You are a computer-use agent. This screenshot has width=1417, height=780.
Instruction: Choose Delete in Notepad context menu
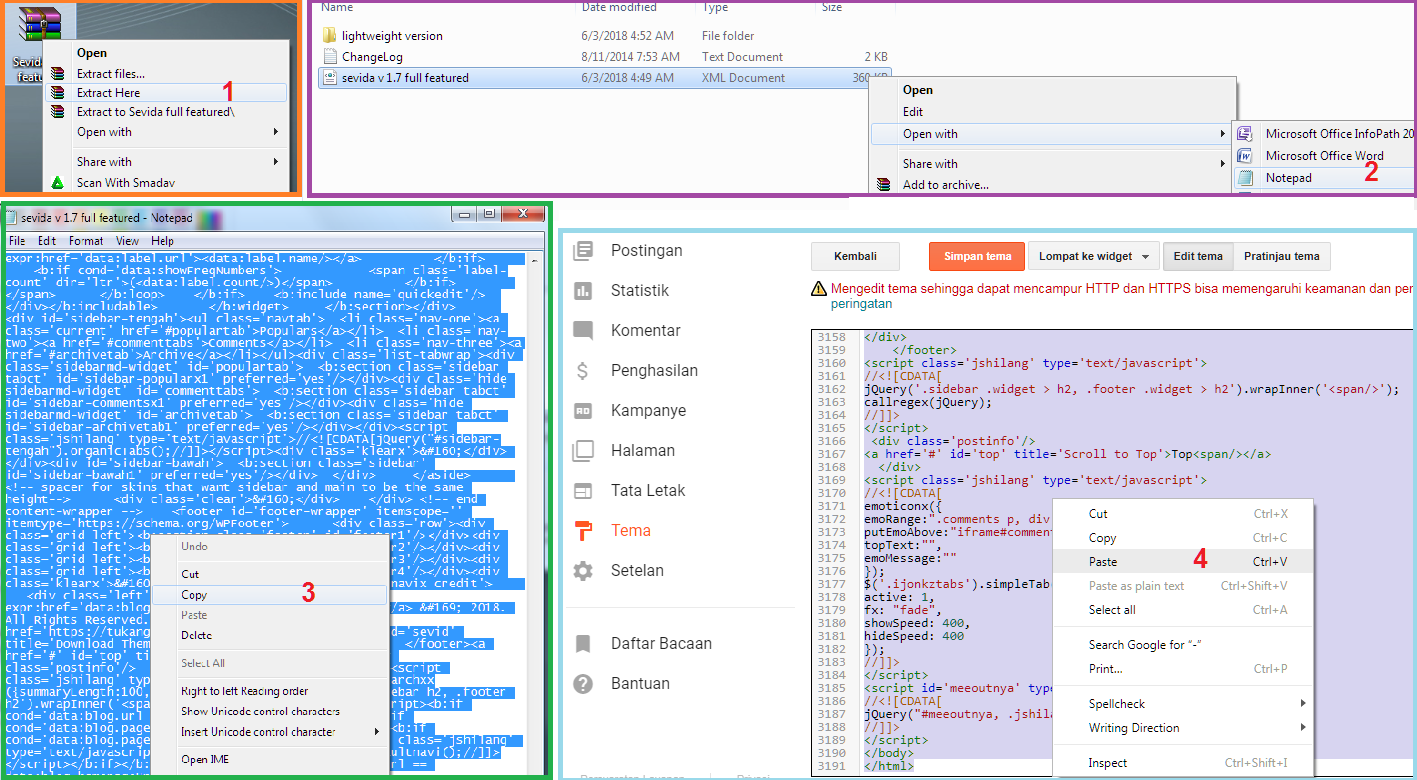(x=270, y=636)
